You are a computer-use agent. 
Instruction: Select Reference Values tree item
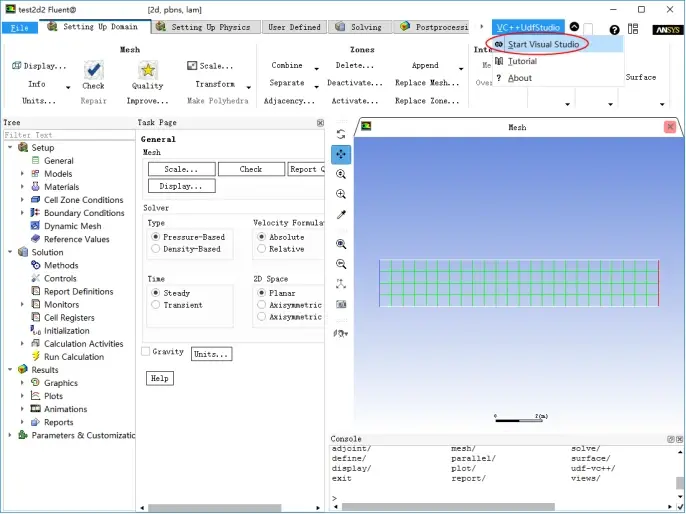pos(77,239)
